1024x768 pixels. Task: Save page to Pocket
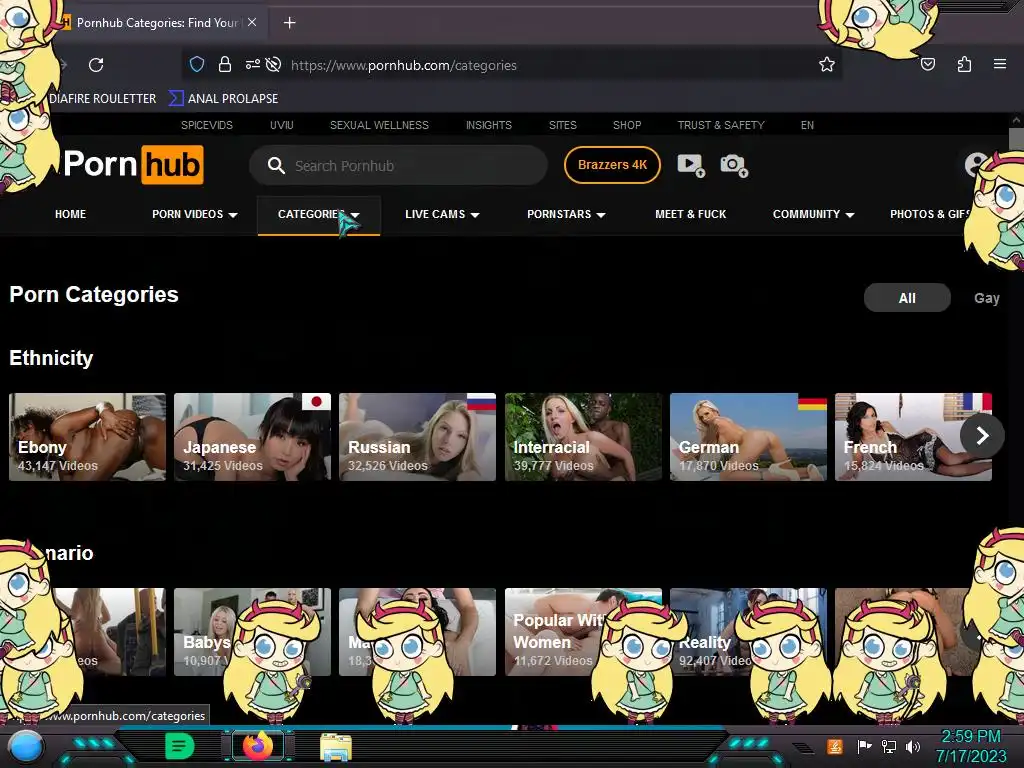927,64
